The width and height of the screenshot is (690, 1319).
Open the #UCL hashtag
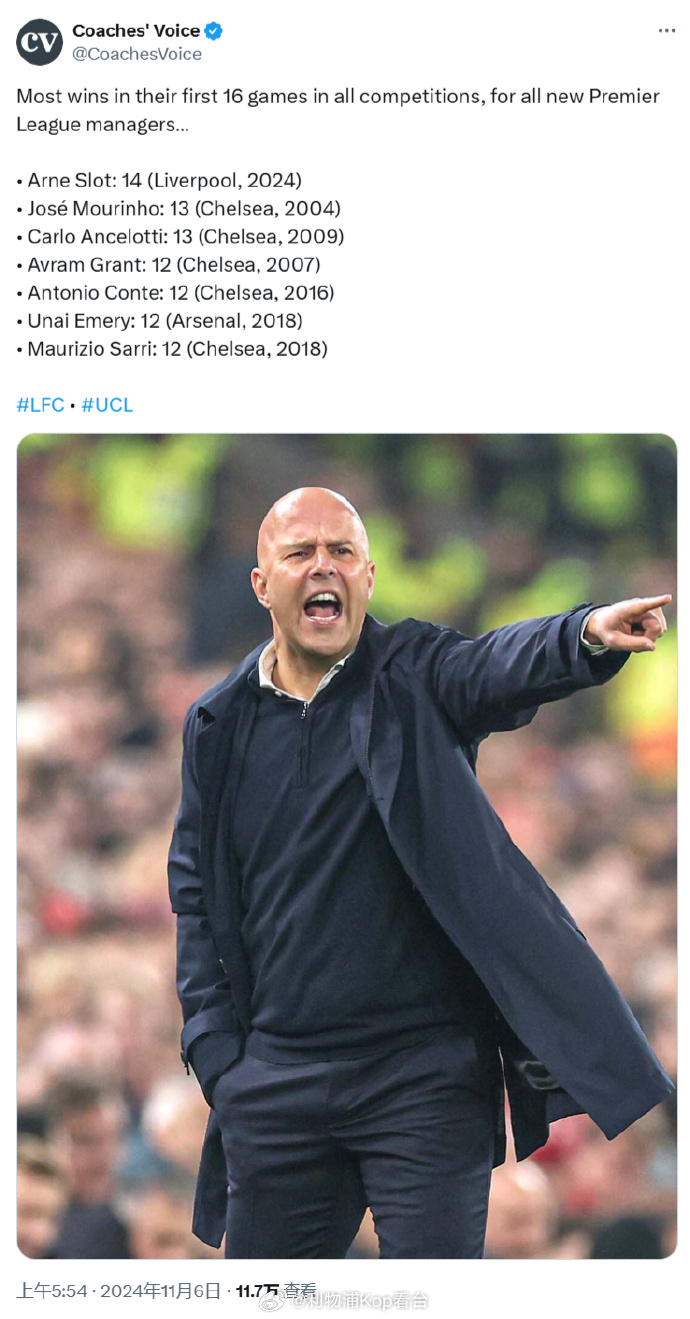point(107,405)
